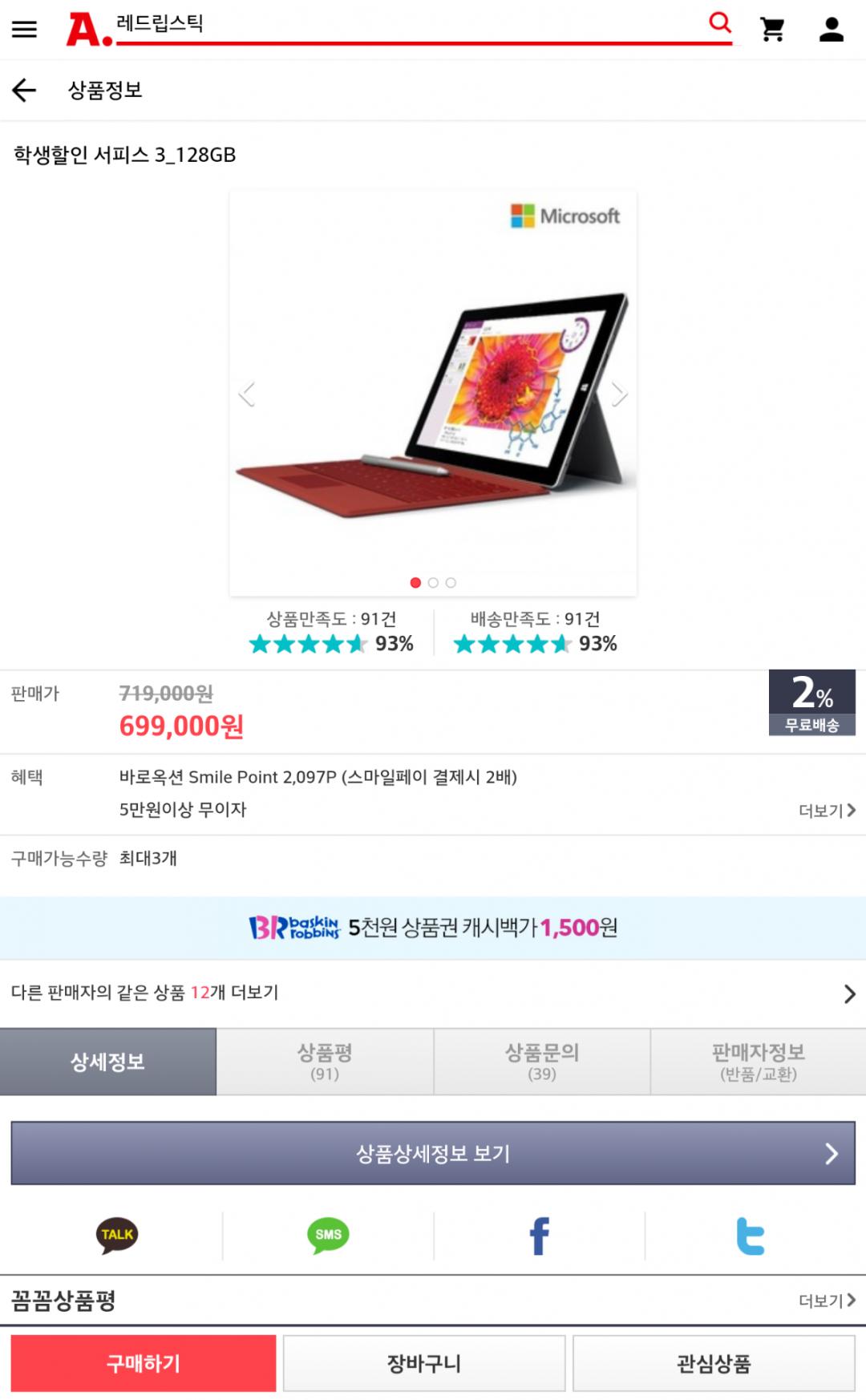Screen dimensions: 866x1400
Task: Share product via SMS icon
Action: point(328,1235)
